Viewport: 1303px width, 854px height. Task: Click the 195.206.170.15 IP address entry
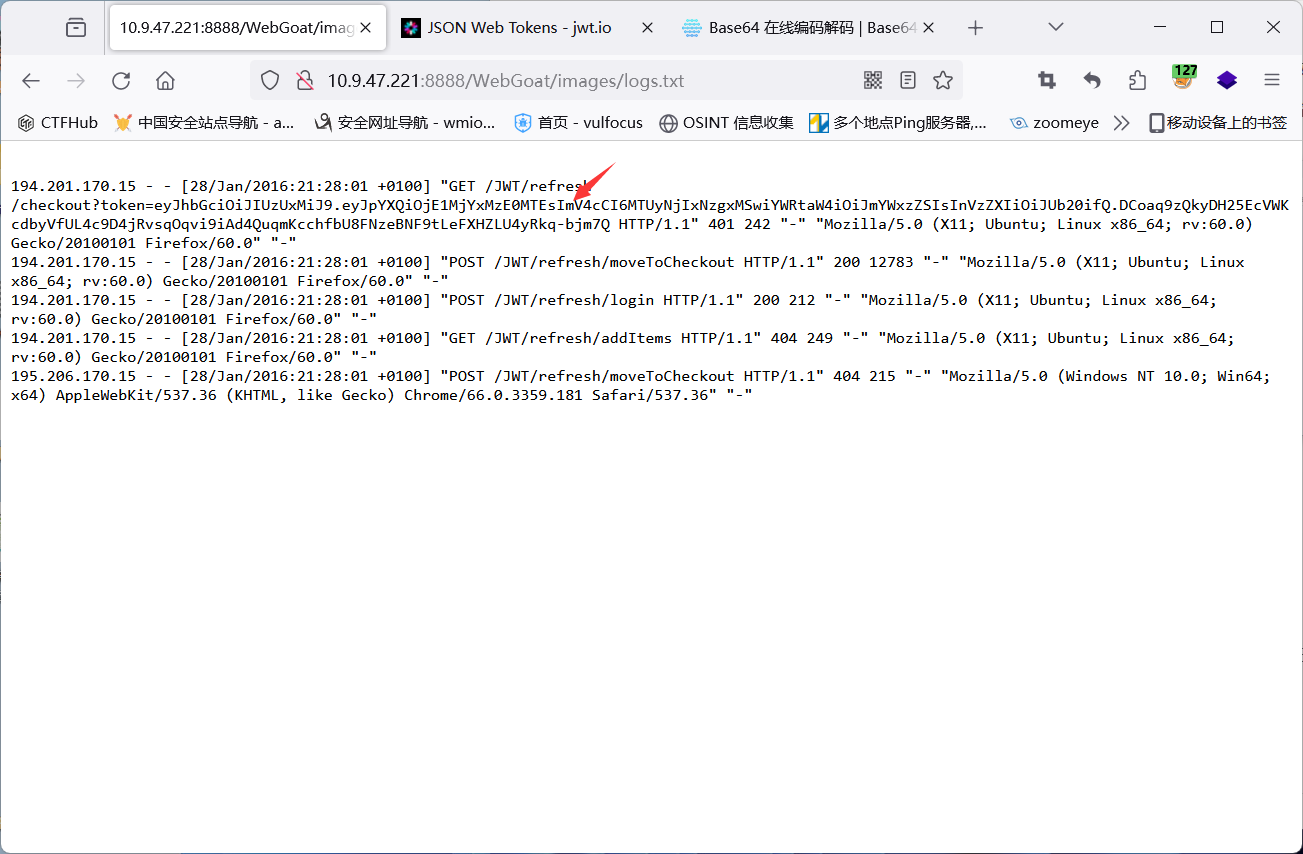point(73,376)
